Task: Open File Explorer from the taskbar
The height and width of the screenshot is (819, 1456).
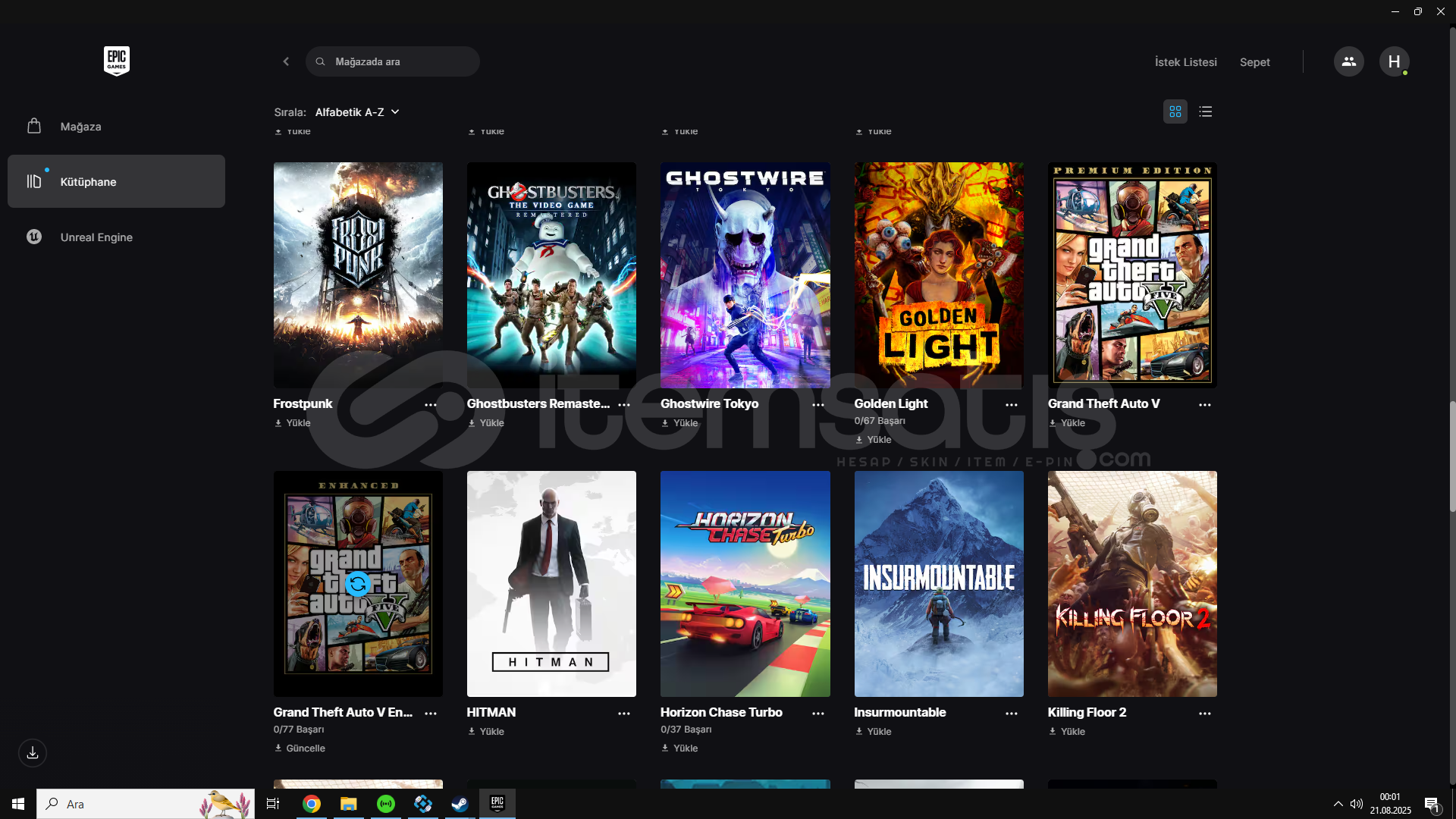Action: [x=348, y=804]
